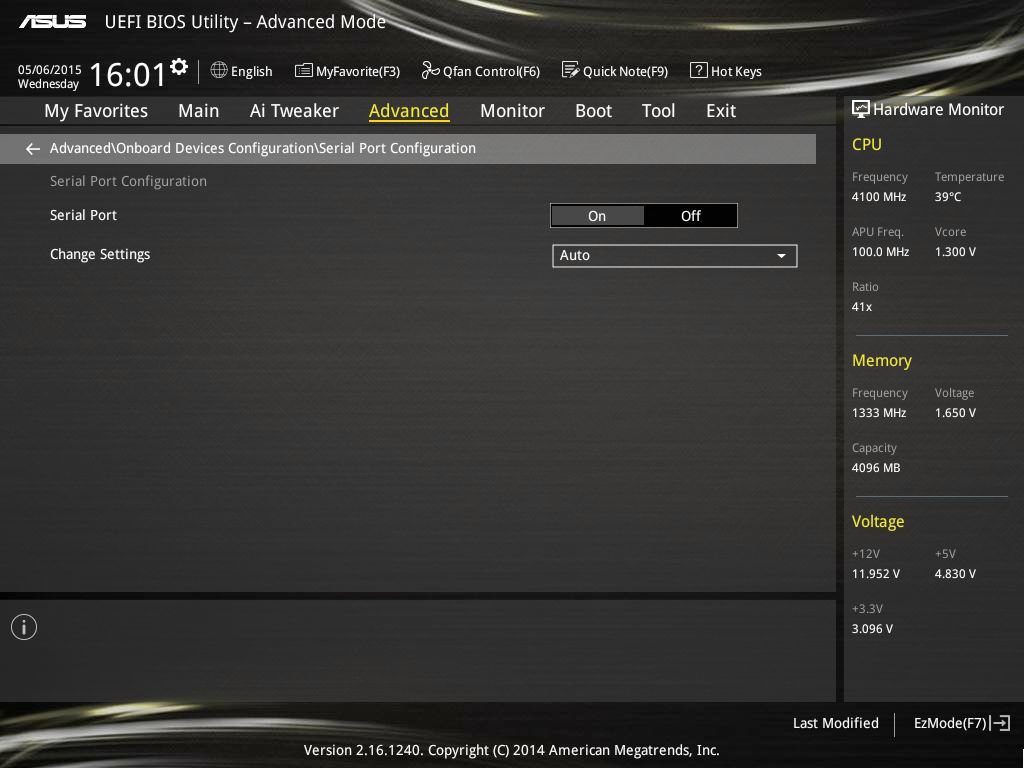Open the Ai Tweaker tab
The image size is (1024, 768).
click(294, 111)
